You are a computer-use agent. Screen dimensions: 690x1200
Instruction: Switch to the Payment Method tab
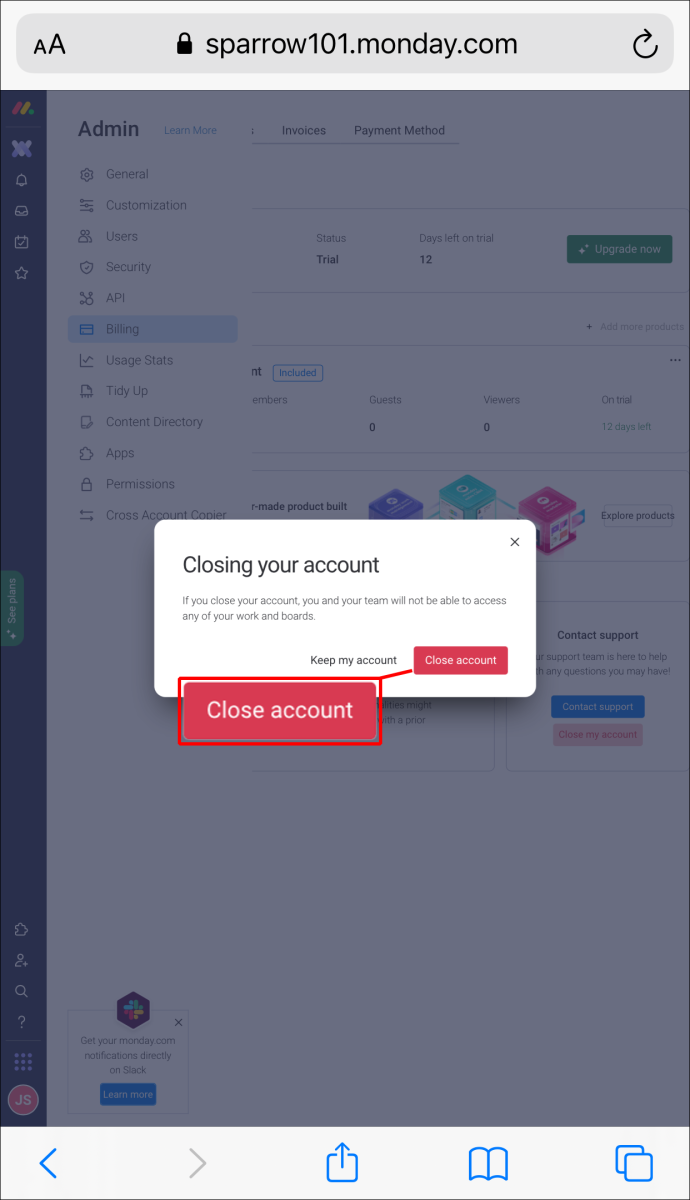coord(399,130)
